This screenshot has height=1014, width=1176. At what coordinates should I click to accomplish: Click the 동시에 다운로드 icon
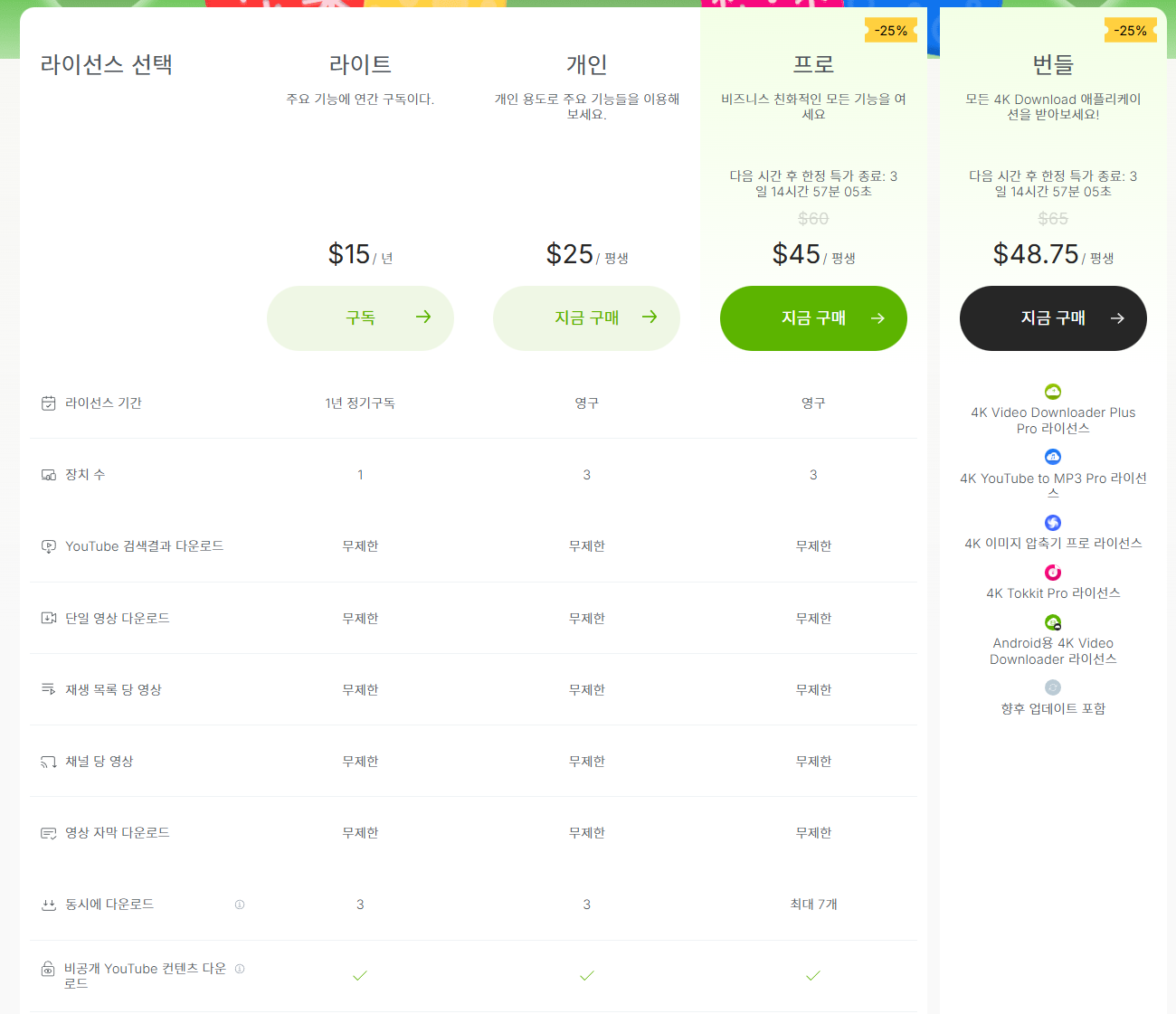49,905
